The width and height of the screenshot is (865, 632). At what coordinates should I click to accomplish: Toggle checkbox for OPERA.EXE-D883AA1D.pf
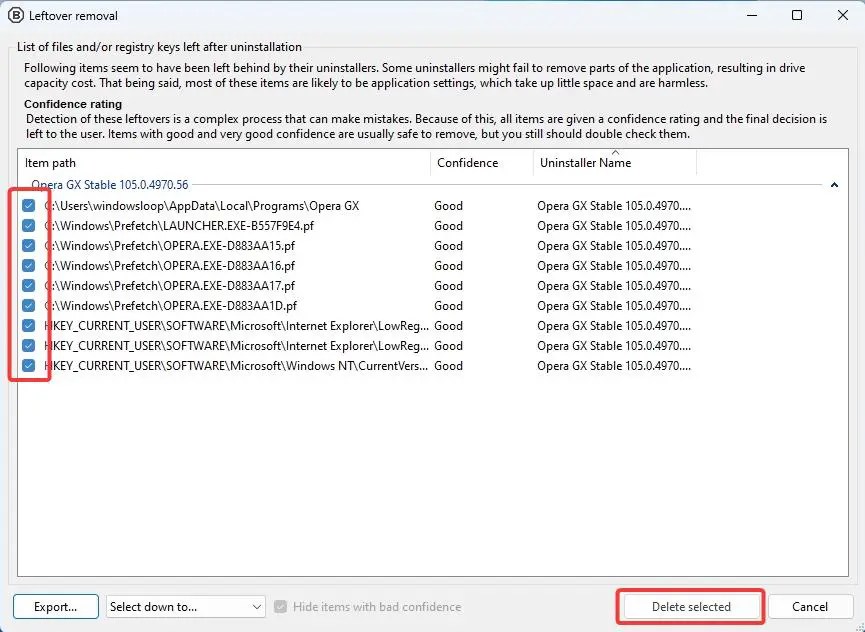pos(29,306)
